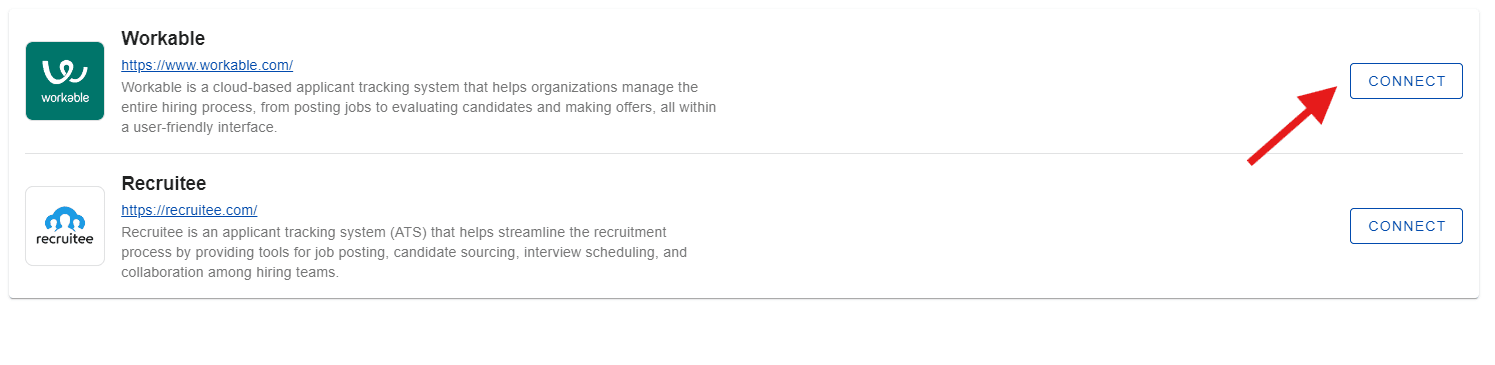This screenshot has height=365, width=1495.
Task: Open the https://www.workable.com/ link
Action: point(207,65)
